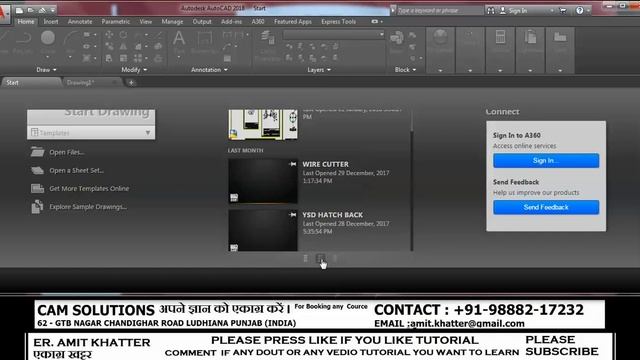Click the folder icon beside Open Files
This screenshot has width=640, height=360.
[37, 152]
